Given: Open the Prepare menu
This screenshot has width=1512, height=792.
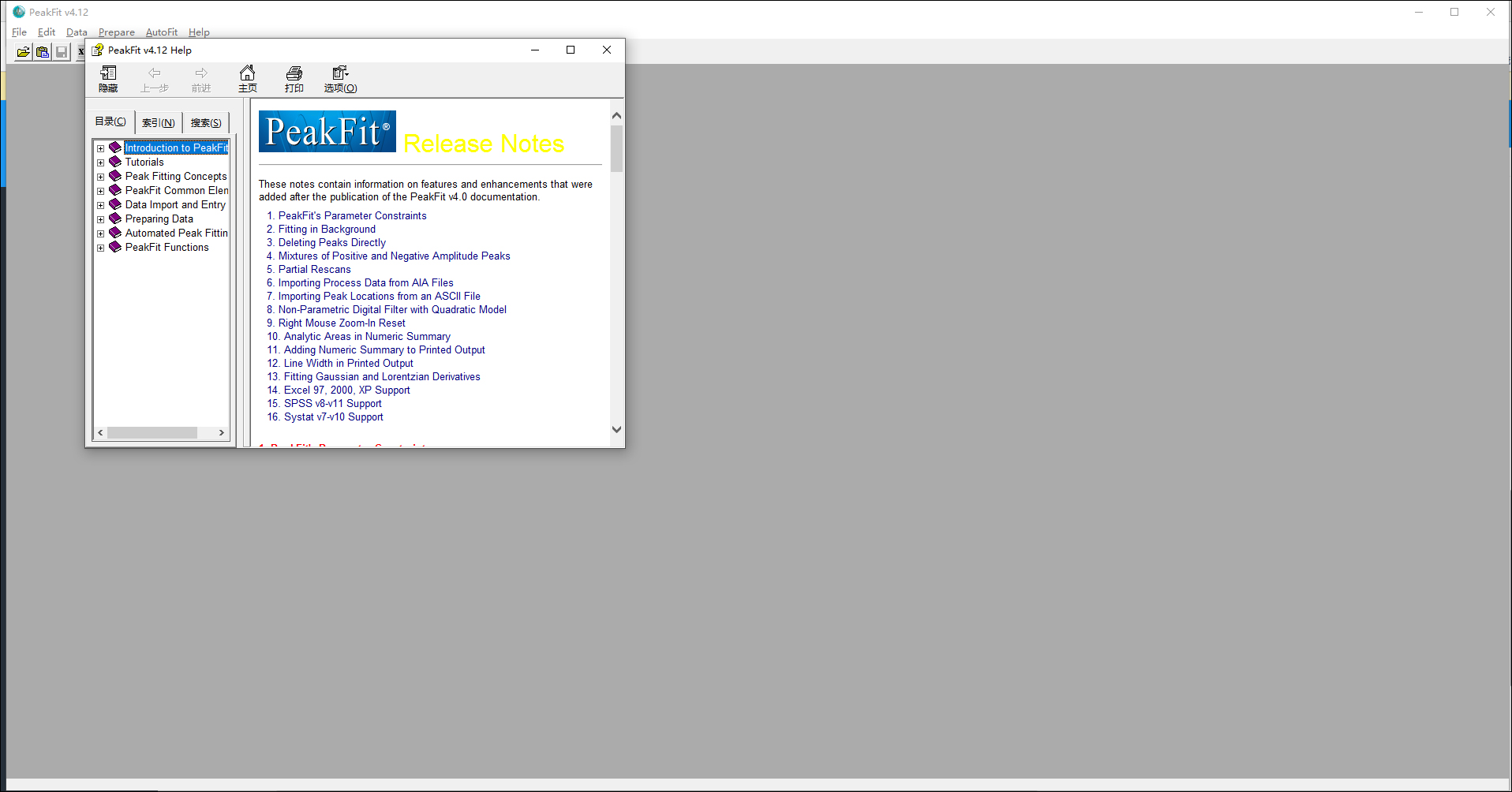Looking at the screenshot, I should pos(117,32).
